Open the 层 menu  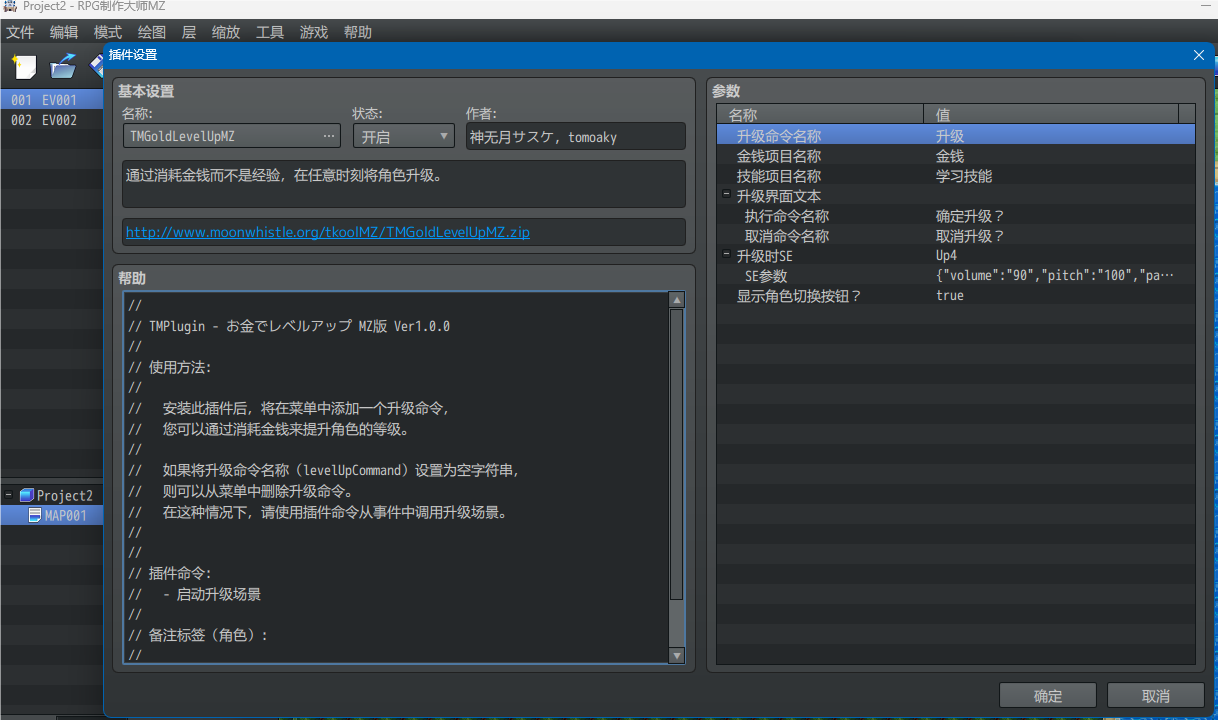(x=189, y=32)
